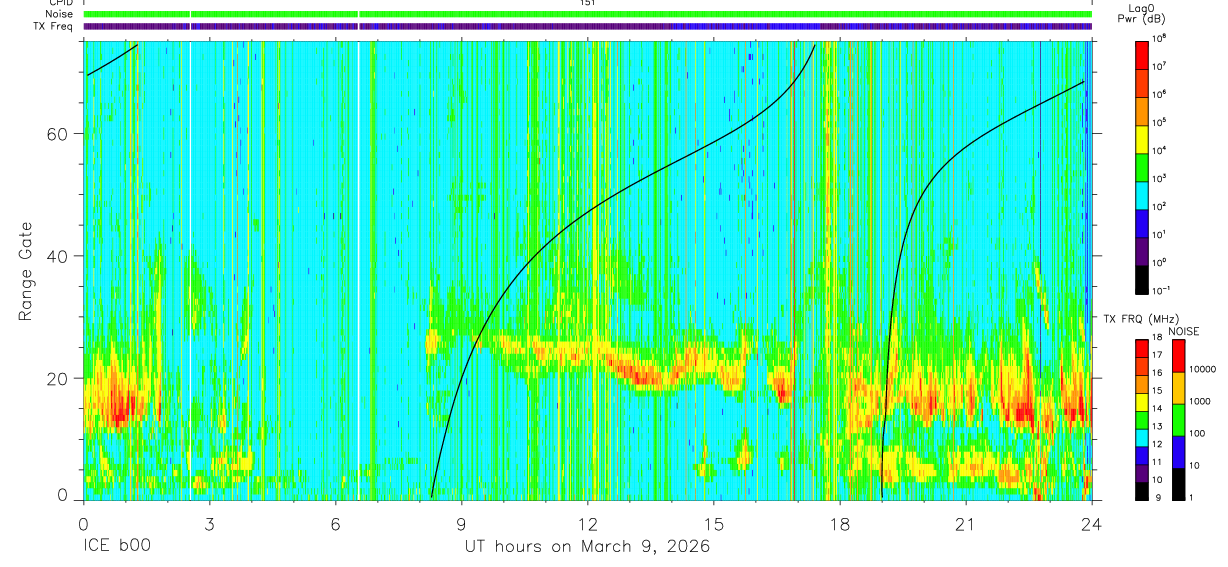Select the red 17–18 MHz segment of TX FRQ colorbar

click(x=1143, y=348)
